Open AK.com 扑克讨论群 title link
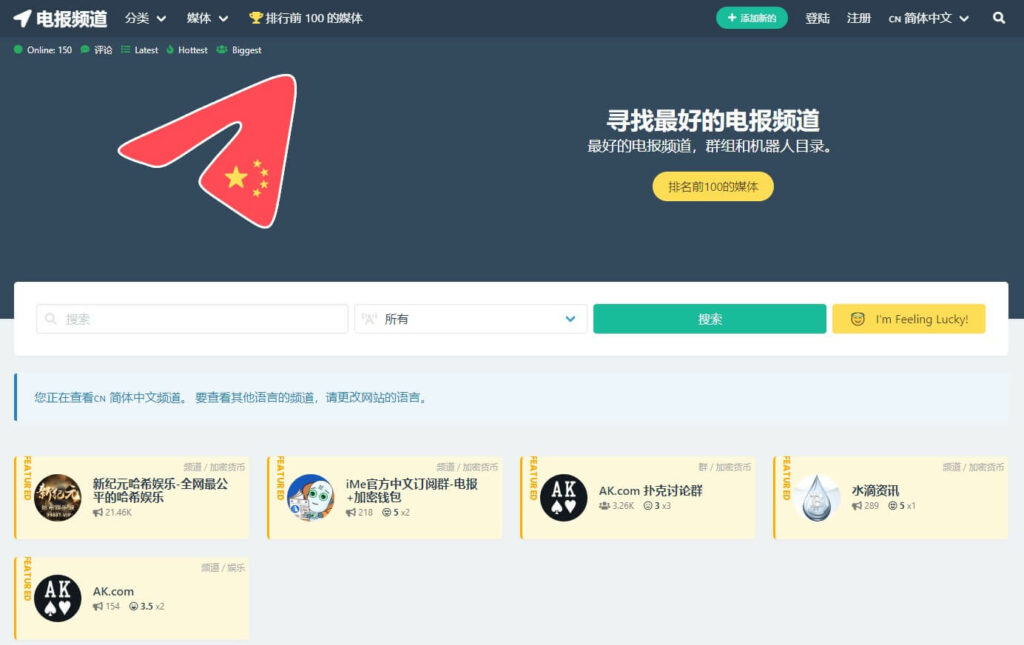Image resolution: width=1024 pixels, height=645 pixels. point(650,491)
